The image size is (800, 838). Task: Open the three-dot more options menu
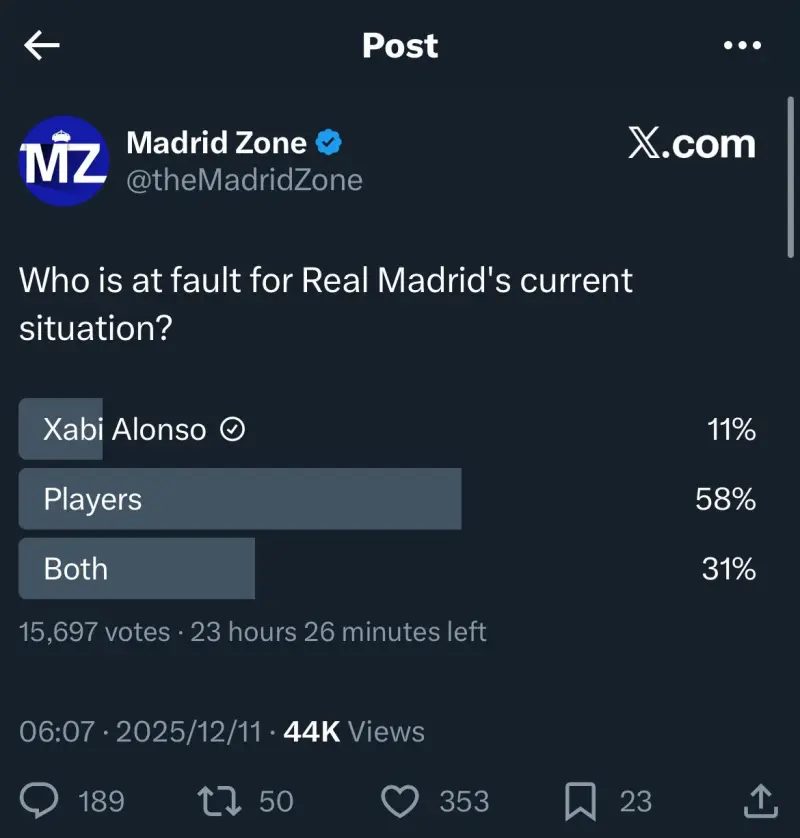(x=742, y=46)
